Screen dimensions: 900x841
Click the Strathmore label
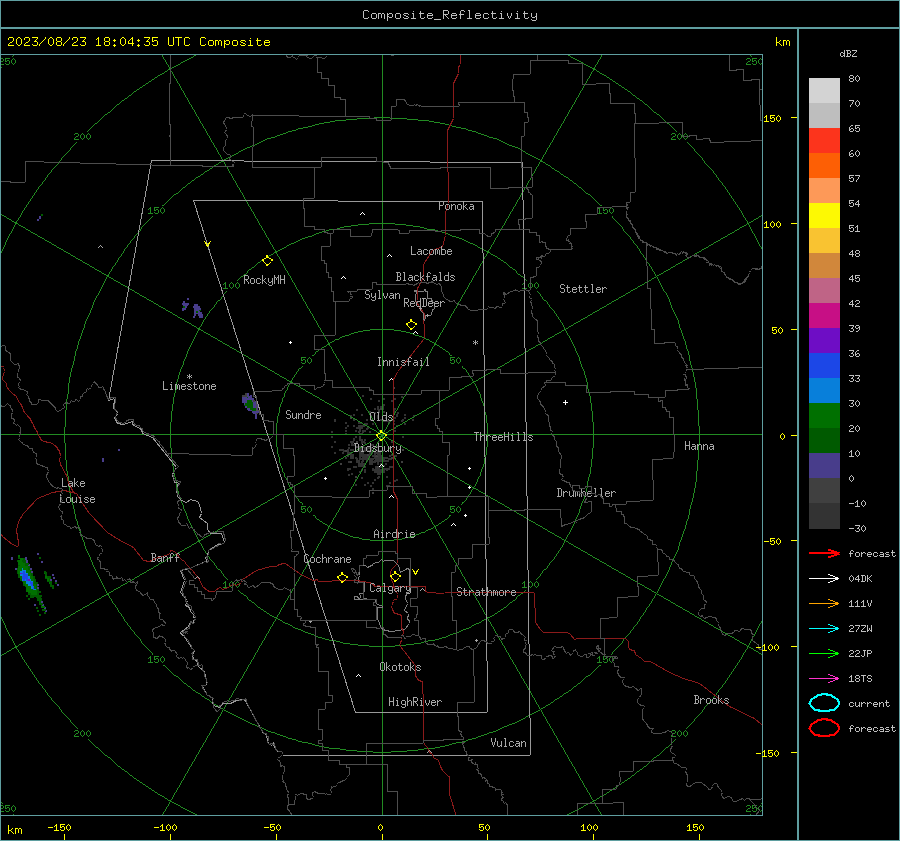pos(486,592)
